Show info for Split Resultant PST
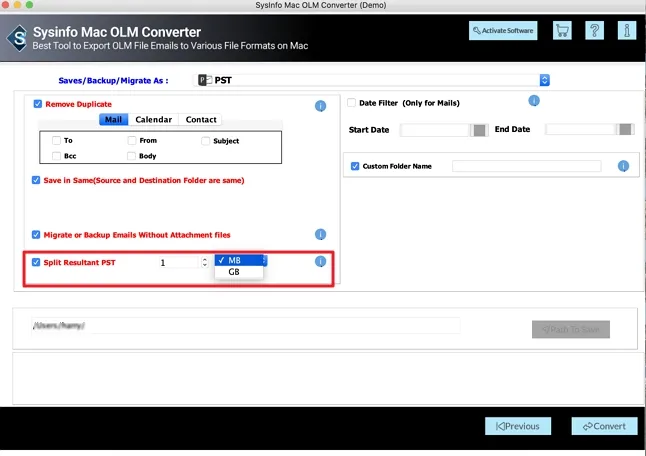Screen dimensions: 646x456 pyautogui.click(x=321, y=261)
